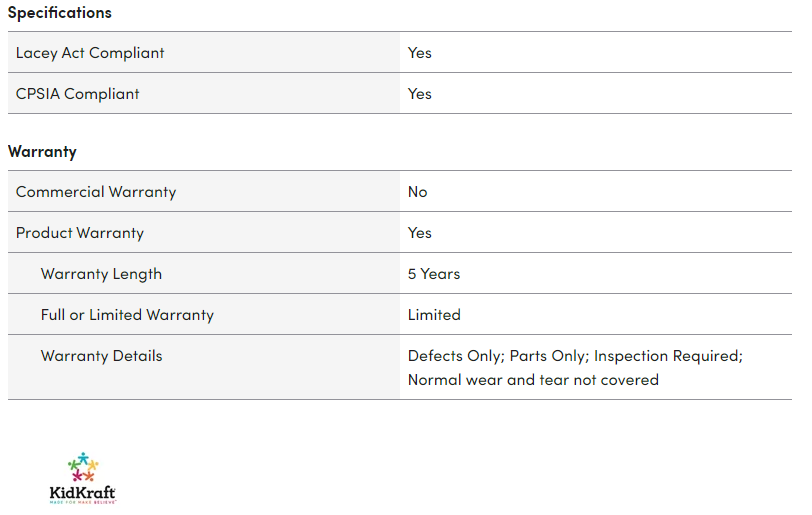Click the KidKraft brand name wordmark

click(83, 492)
